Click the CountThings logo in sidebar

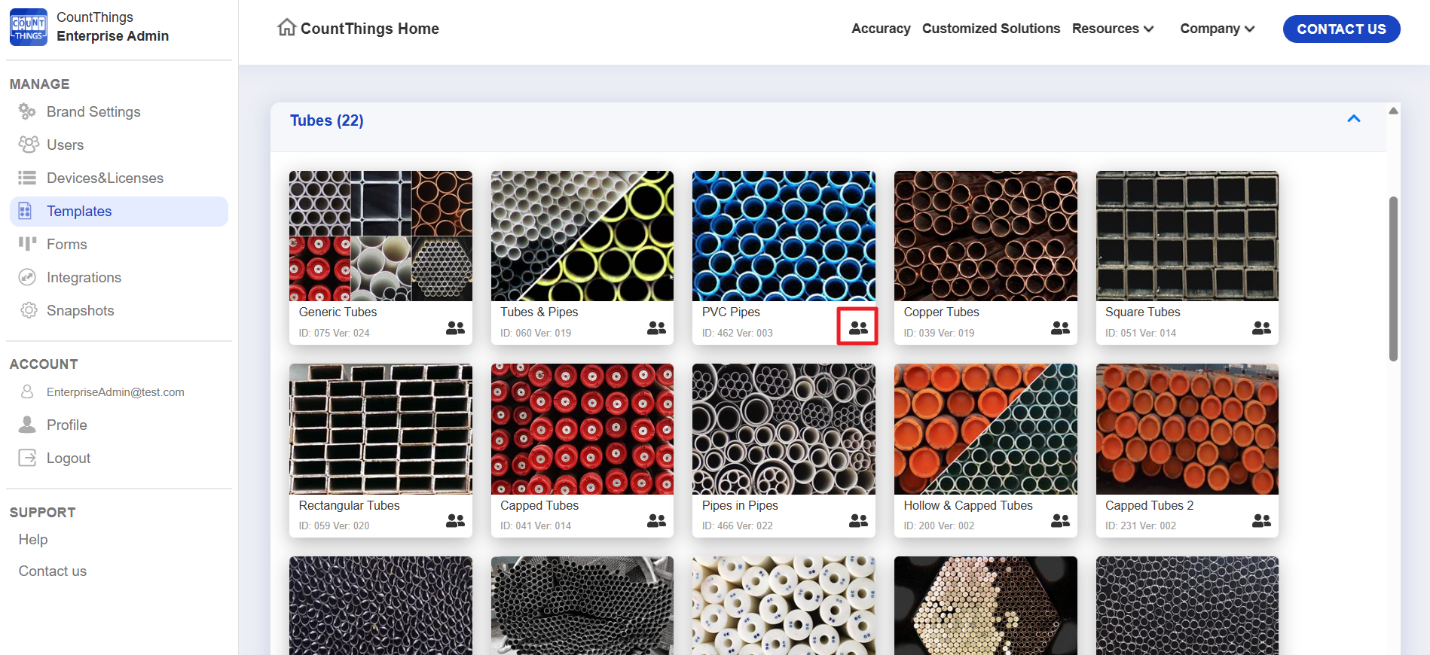29,27
